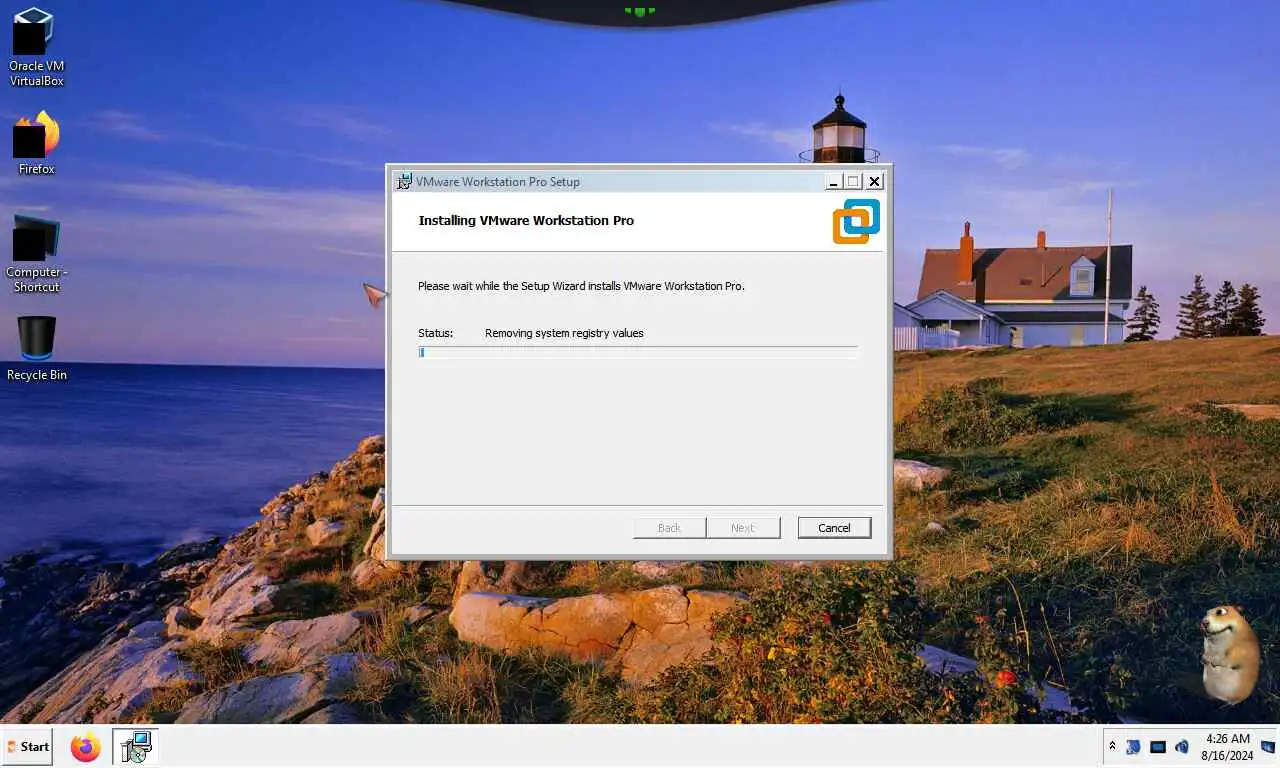Click the network tray icon

coord(1134,747)
